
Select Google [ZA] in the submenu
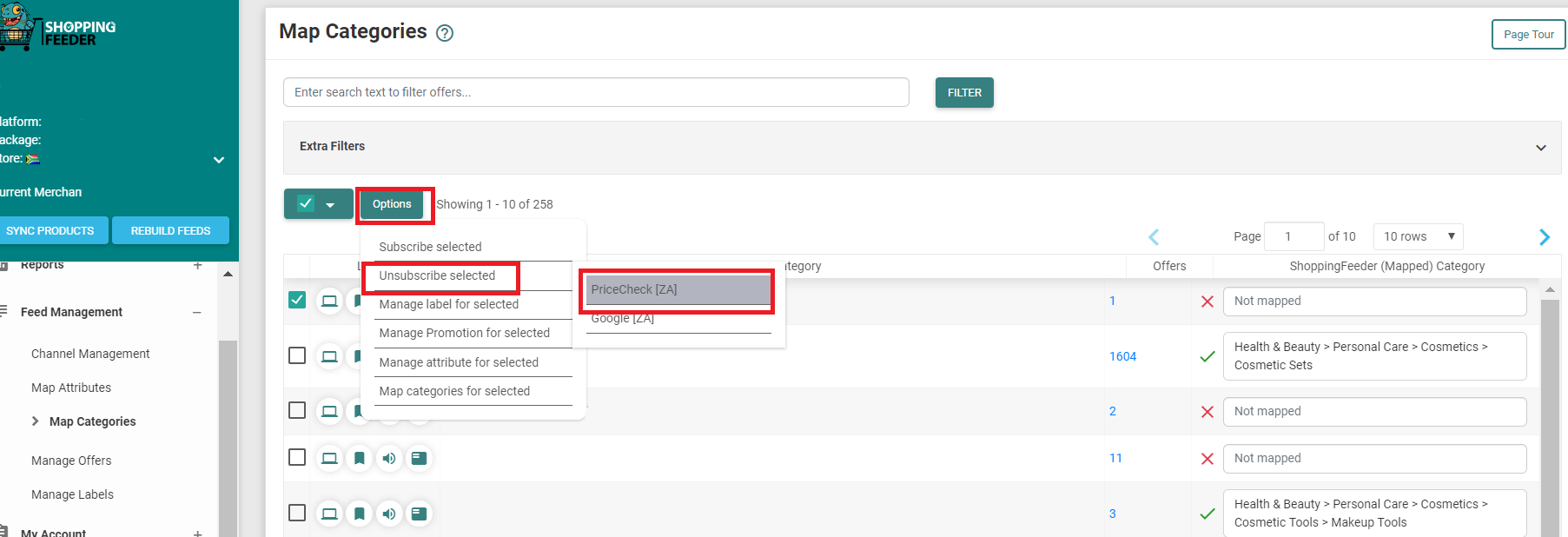tap(678, 318)
